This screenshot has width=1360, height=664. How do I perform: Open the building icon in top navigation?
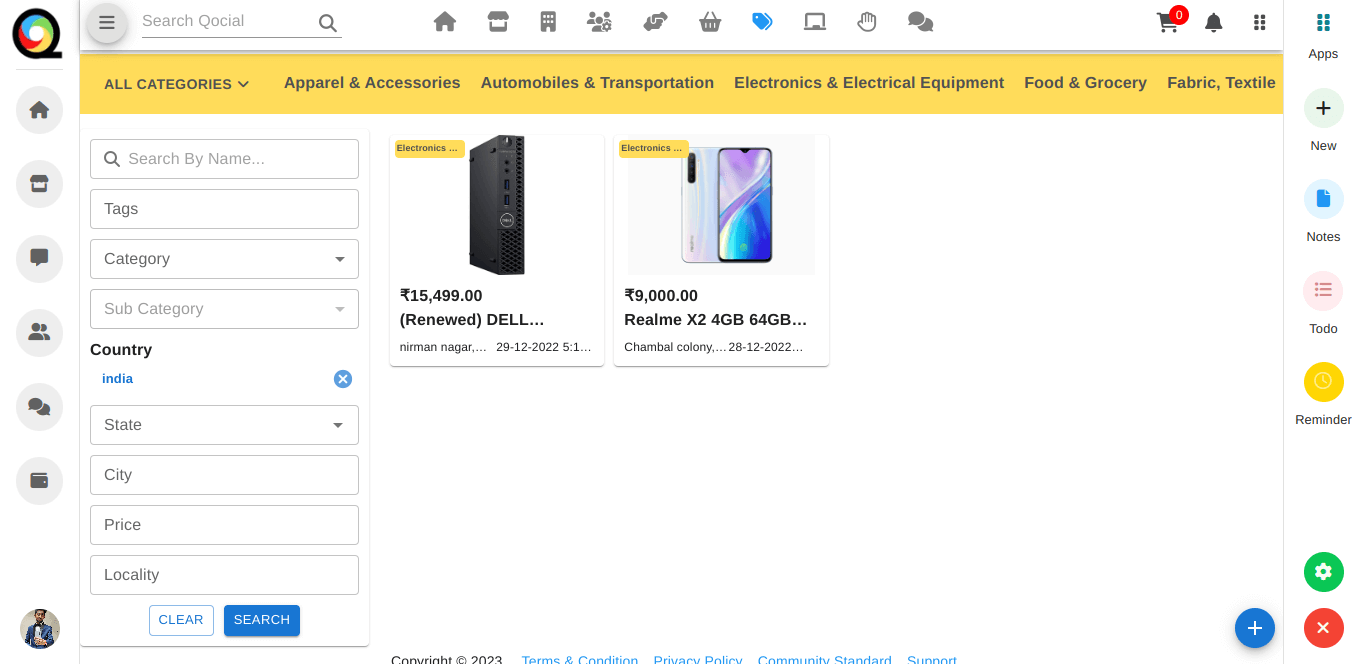[548, 21]
